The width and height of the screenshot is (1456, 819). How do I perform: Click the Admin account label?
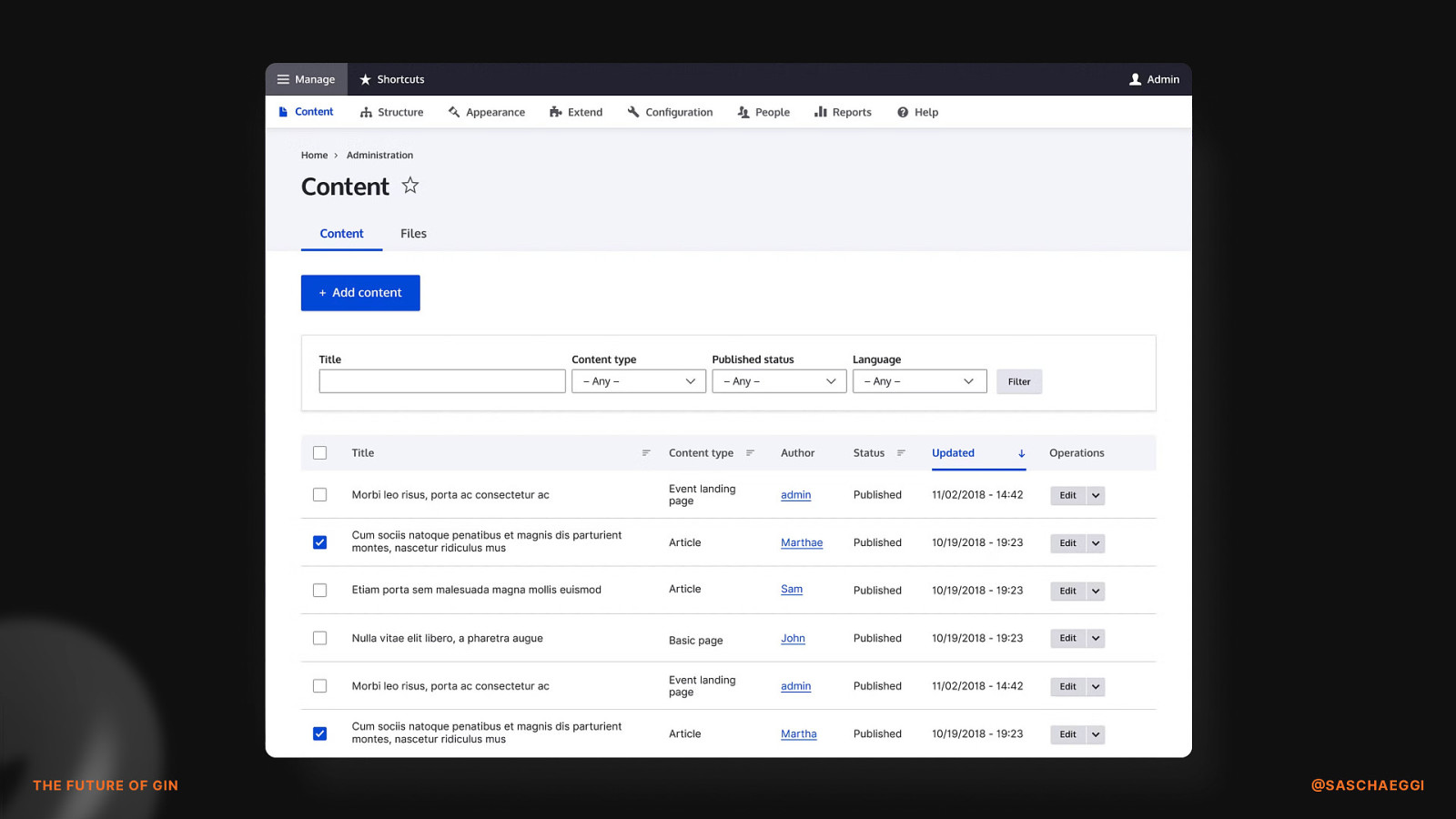click(x=1163, y=79)
